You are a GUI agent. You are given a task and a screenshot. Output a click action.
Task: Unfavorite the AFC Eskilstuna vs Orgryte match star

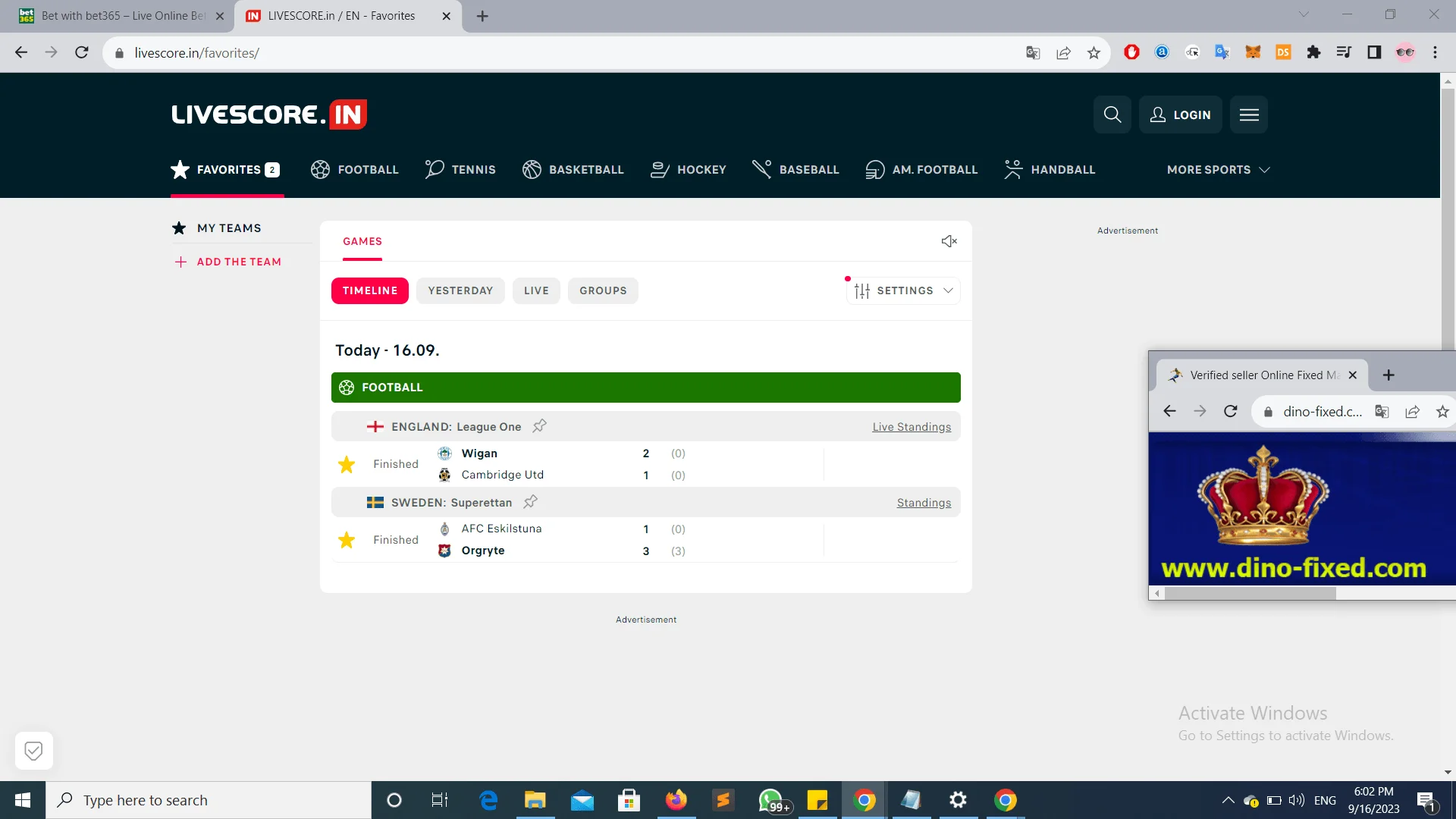[x=347, y=540]
